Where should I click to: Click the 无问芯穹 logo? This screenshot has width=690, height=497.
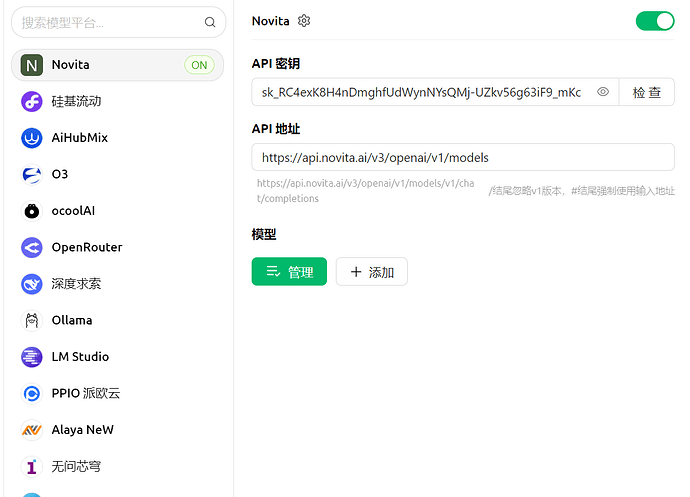coord(32,467)
